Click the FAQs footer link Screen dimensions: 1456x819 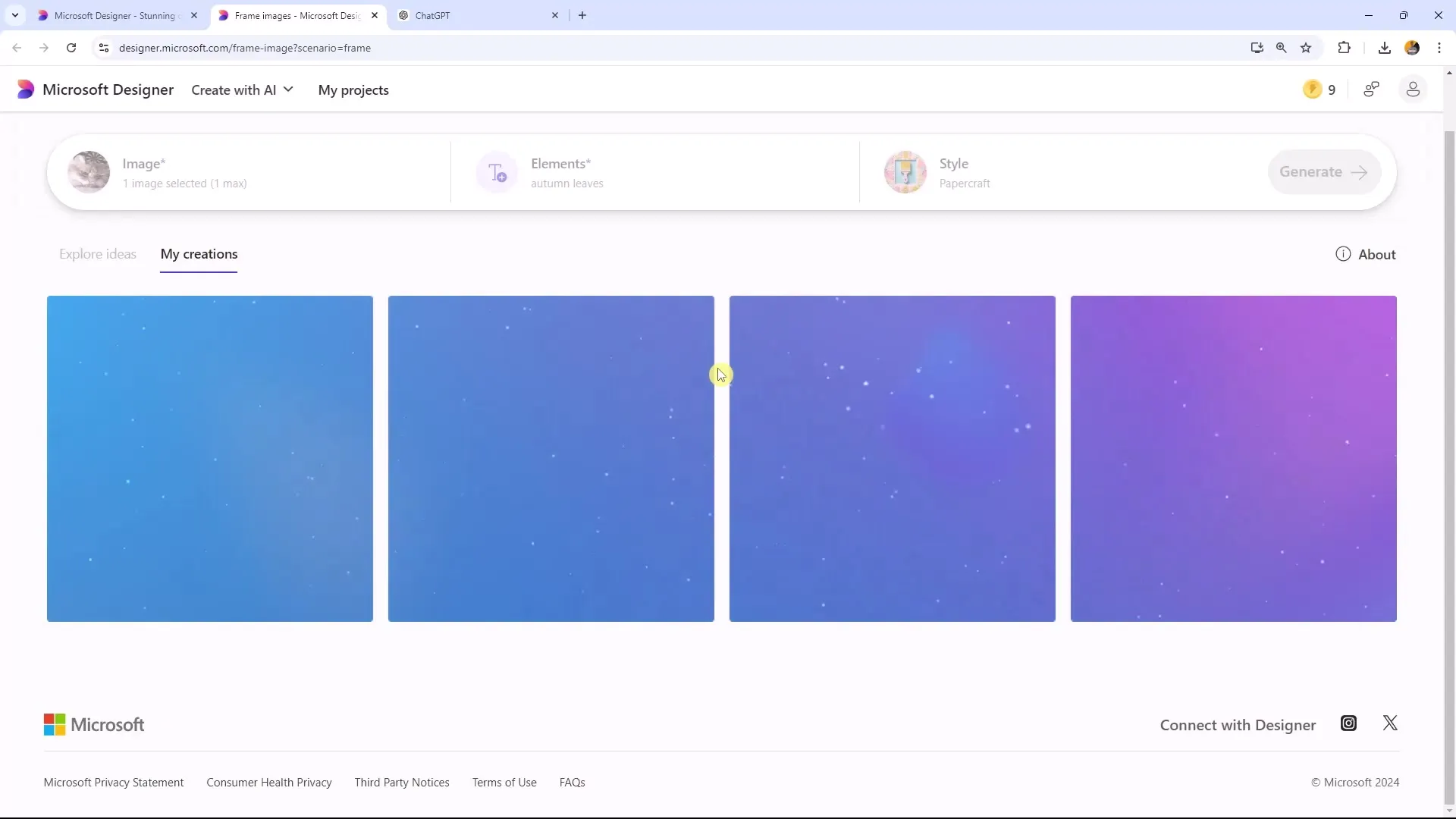[x=571, y=782]
